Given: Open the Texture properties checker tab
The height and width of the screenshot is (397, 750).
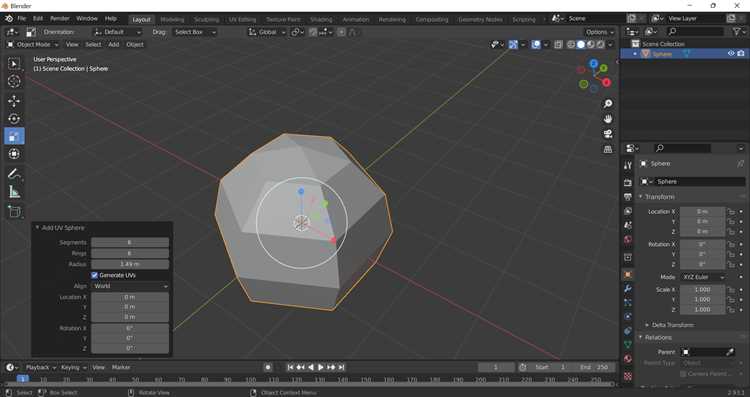Looking at the screenshot, I should [628, 376].
